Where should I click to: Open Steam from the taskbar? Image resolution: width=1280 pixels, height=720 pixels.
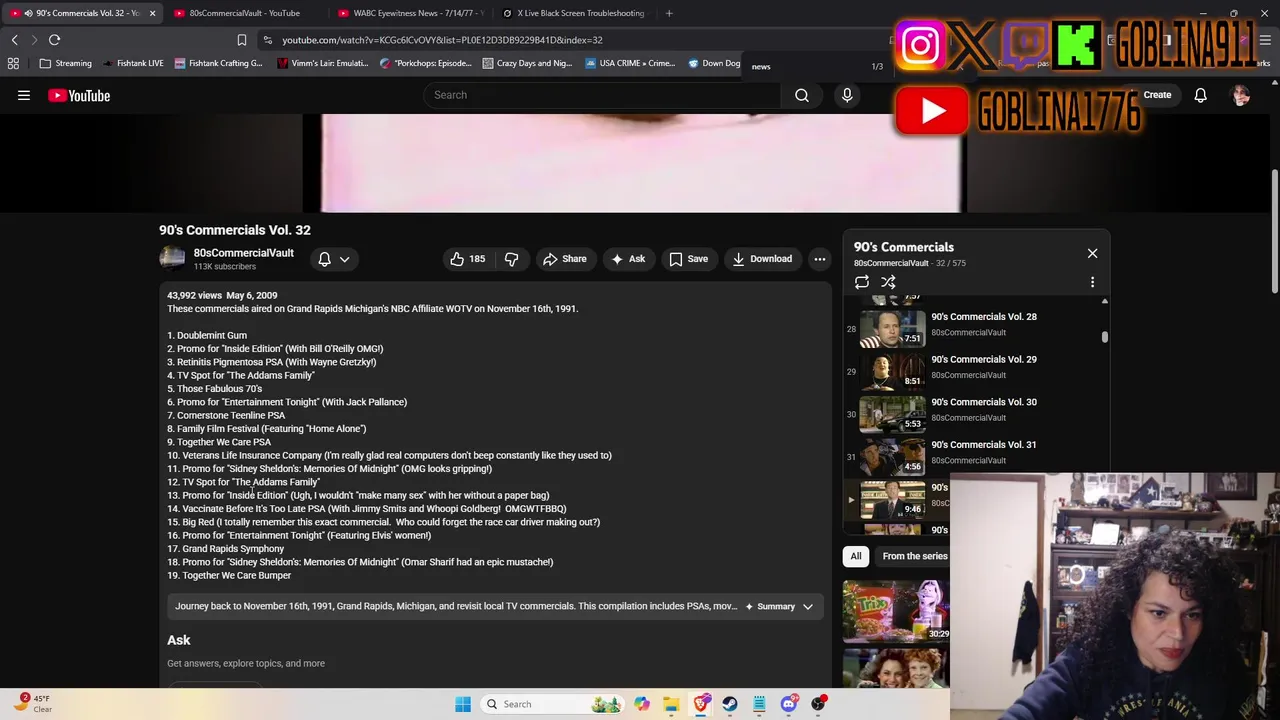click(x=730, y=704)
